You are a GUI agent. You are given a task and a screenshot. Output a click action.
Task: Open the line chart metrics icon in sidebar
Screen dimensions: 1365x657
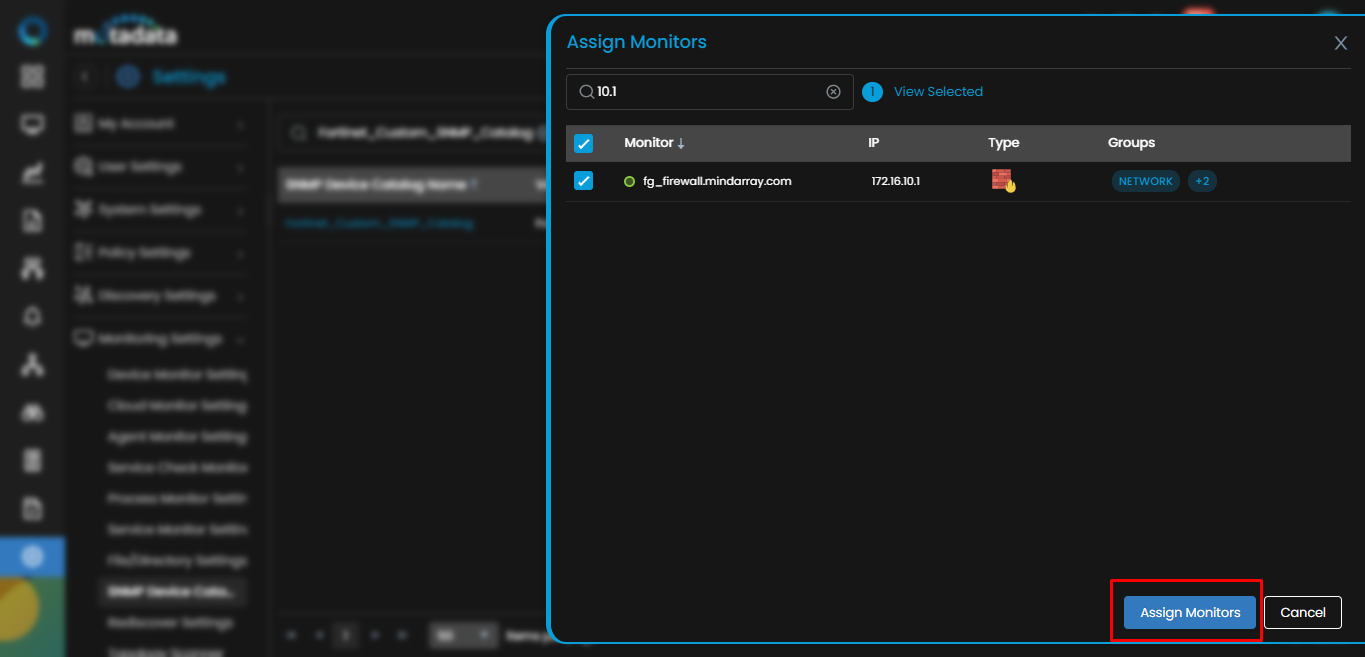33,173
